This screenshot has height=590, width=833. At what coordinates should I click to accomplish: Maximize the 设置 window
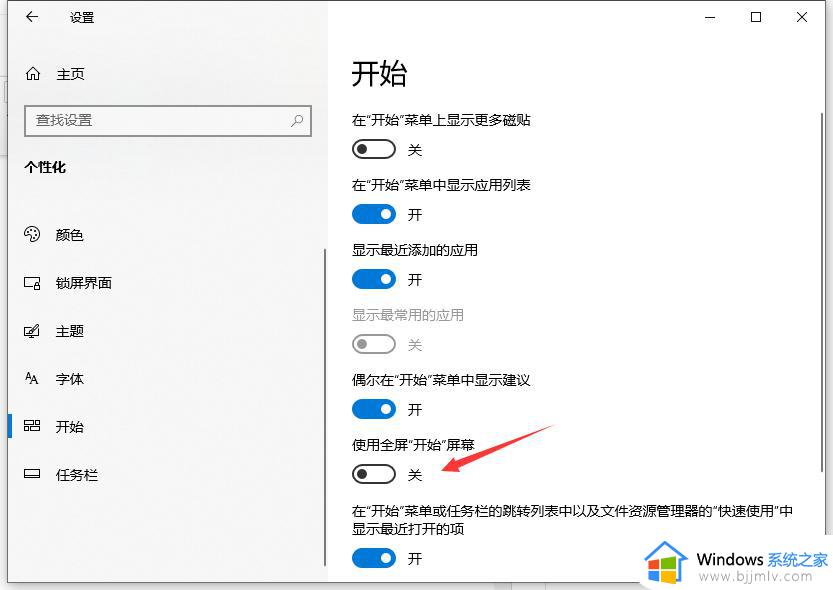coord(755,18)
